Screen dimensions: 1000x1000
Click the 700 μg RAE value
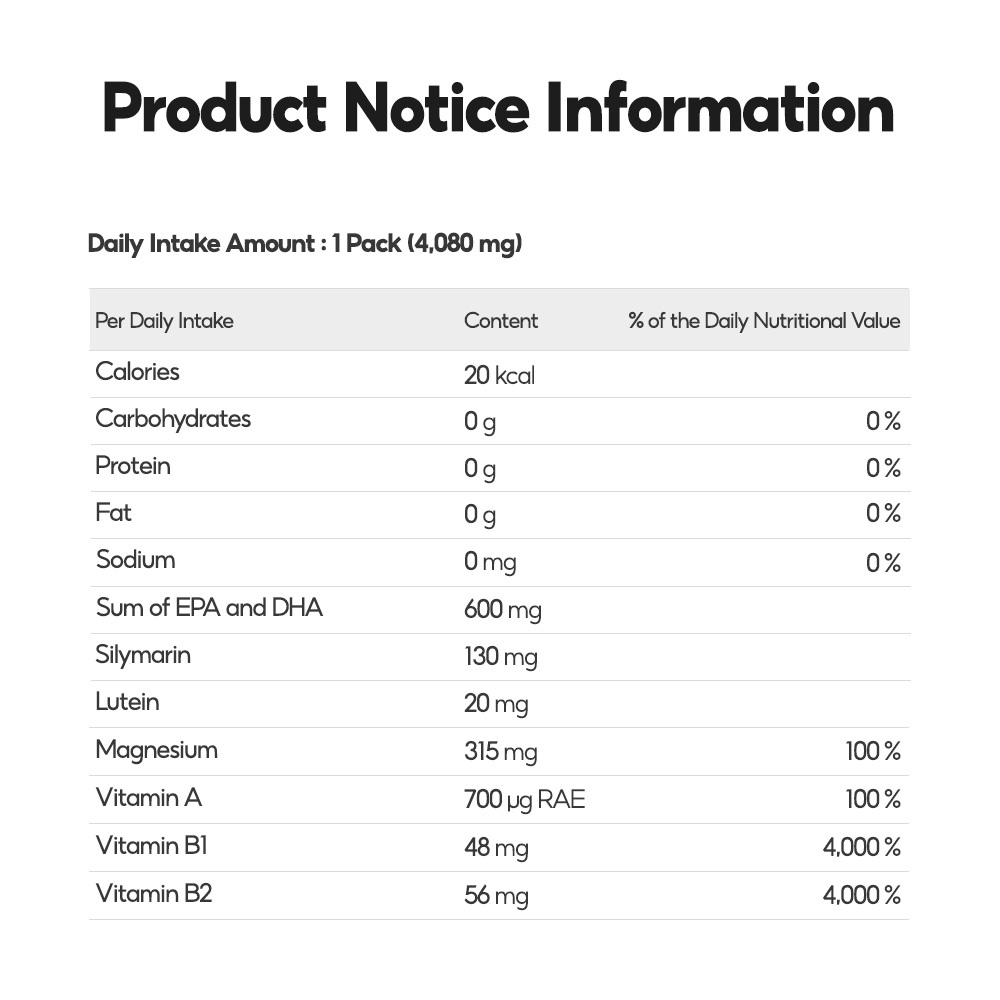(524, 800)
